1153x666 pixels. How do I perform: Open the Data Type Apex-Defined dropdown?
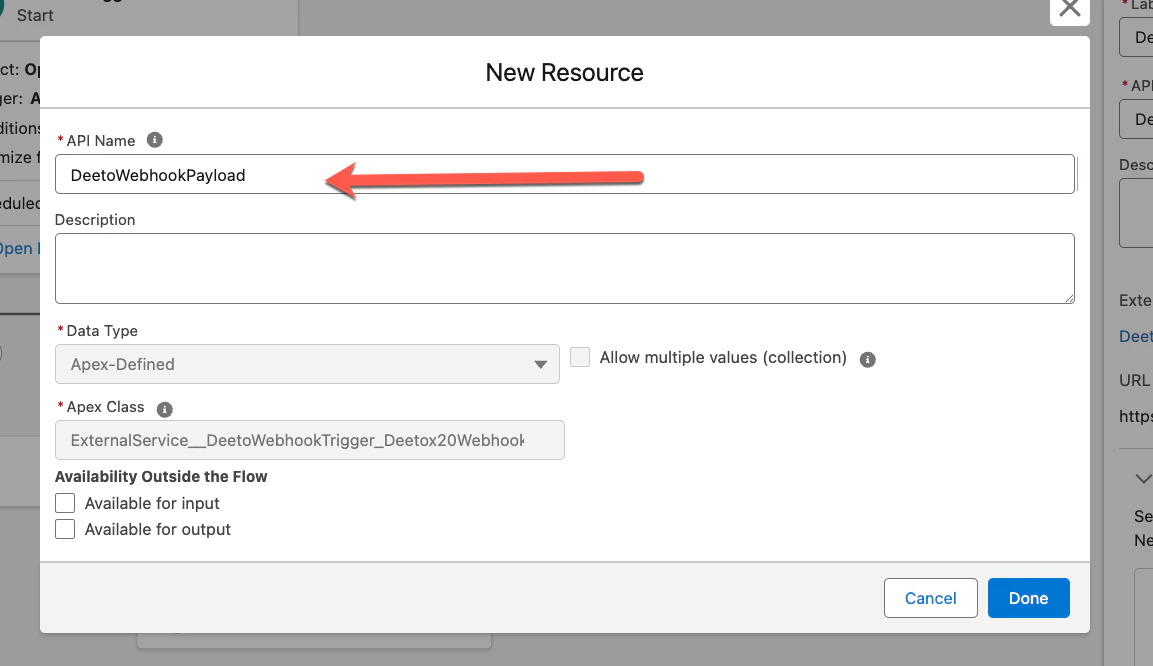(307, 364)
